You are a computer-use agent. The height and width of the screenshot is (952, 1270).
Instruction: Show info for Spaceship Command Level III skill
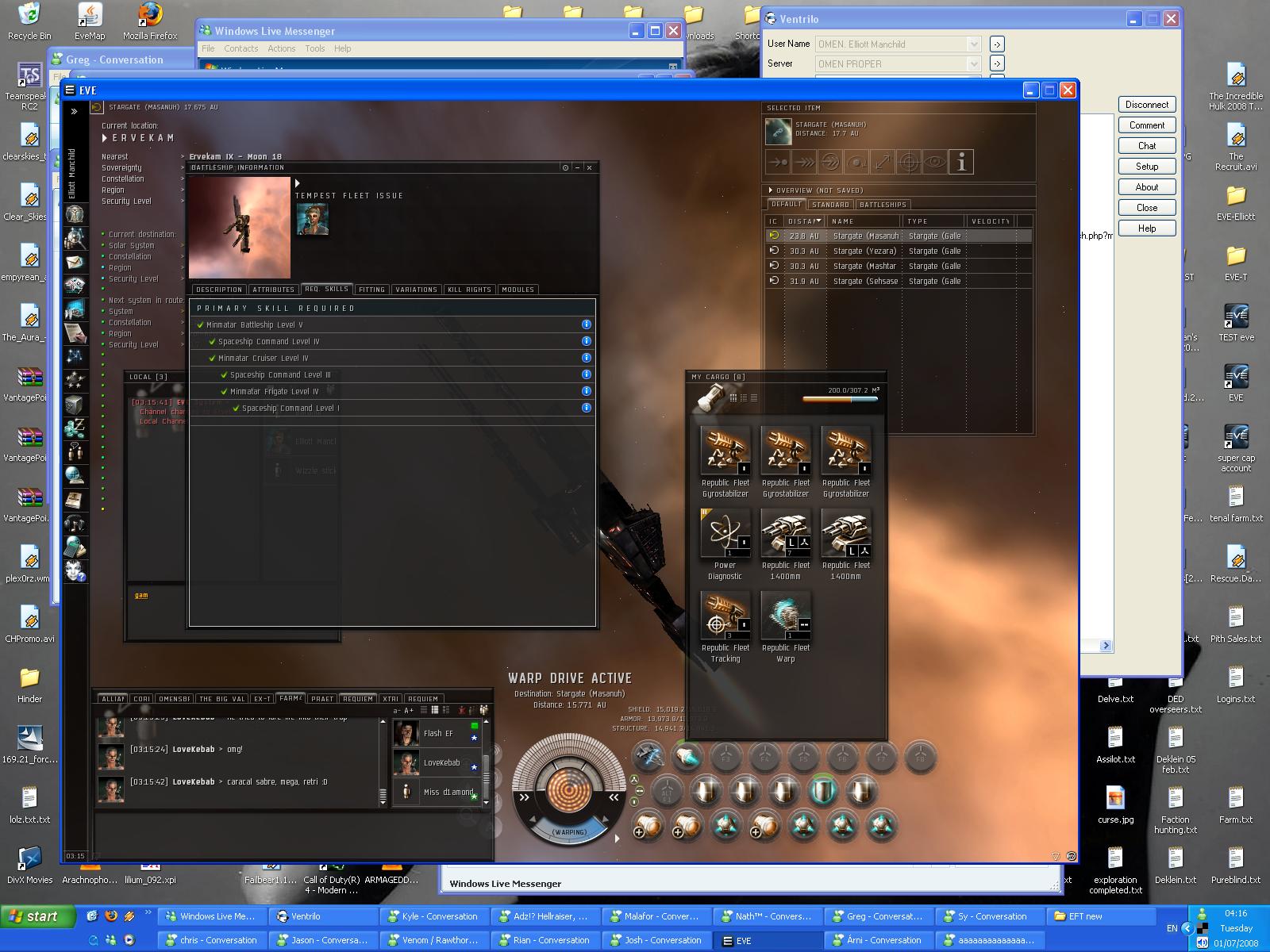coord(587,374)
